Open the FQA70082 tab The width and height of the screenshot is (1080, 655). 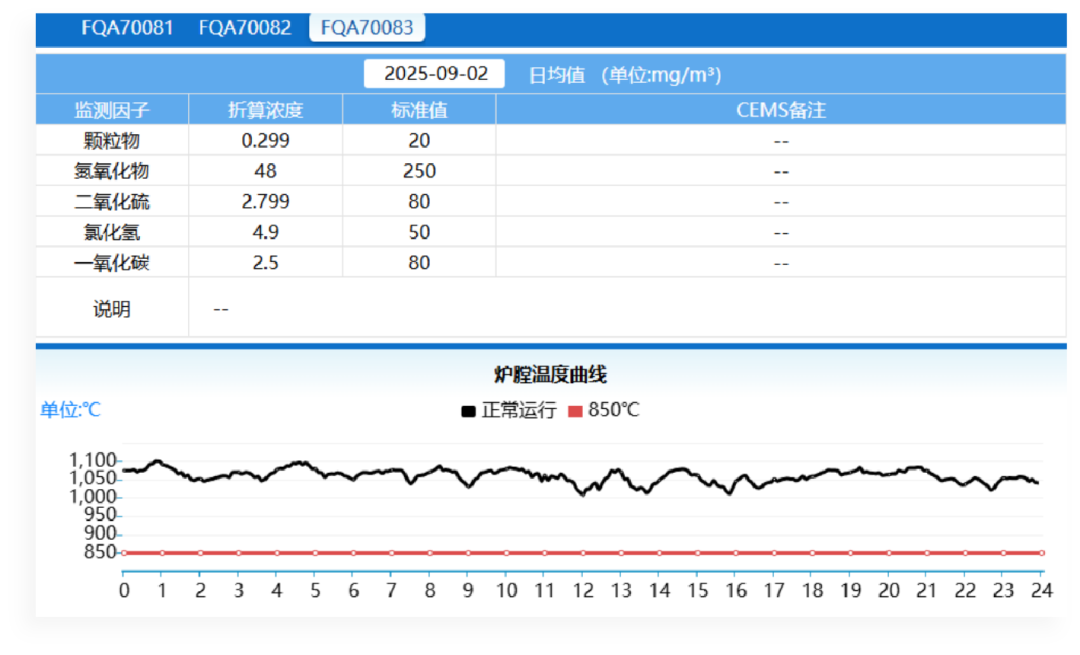pos(245,27)
